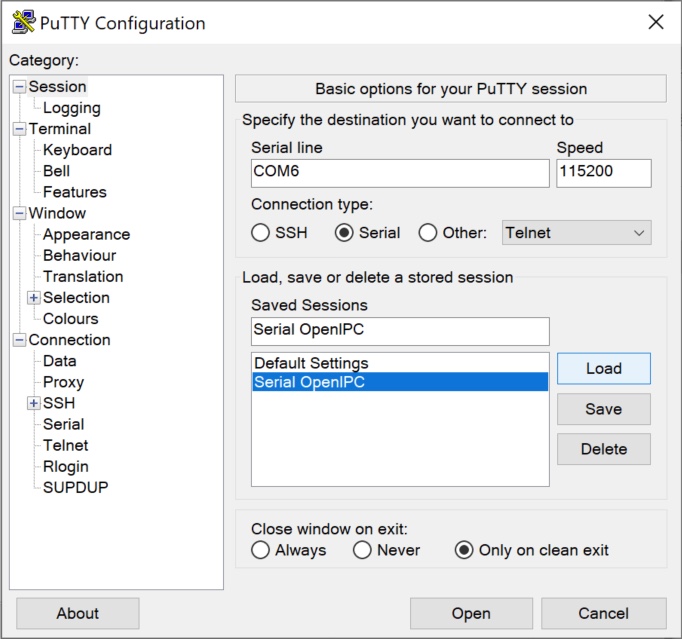Select the Serial connection type radio

(345, 233)
